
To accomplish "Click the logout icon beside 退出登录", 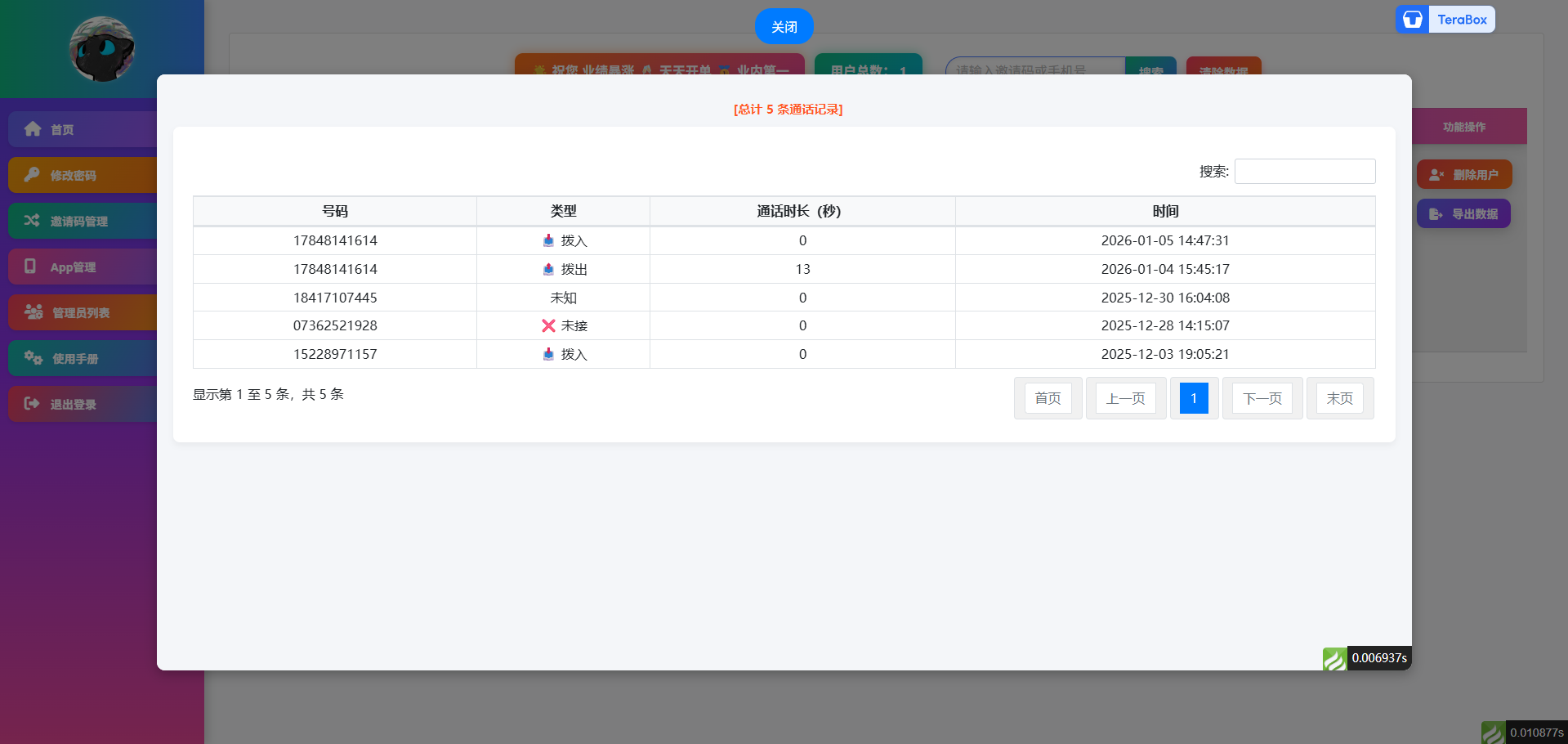I will [x=33, y=403].
